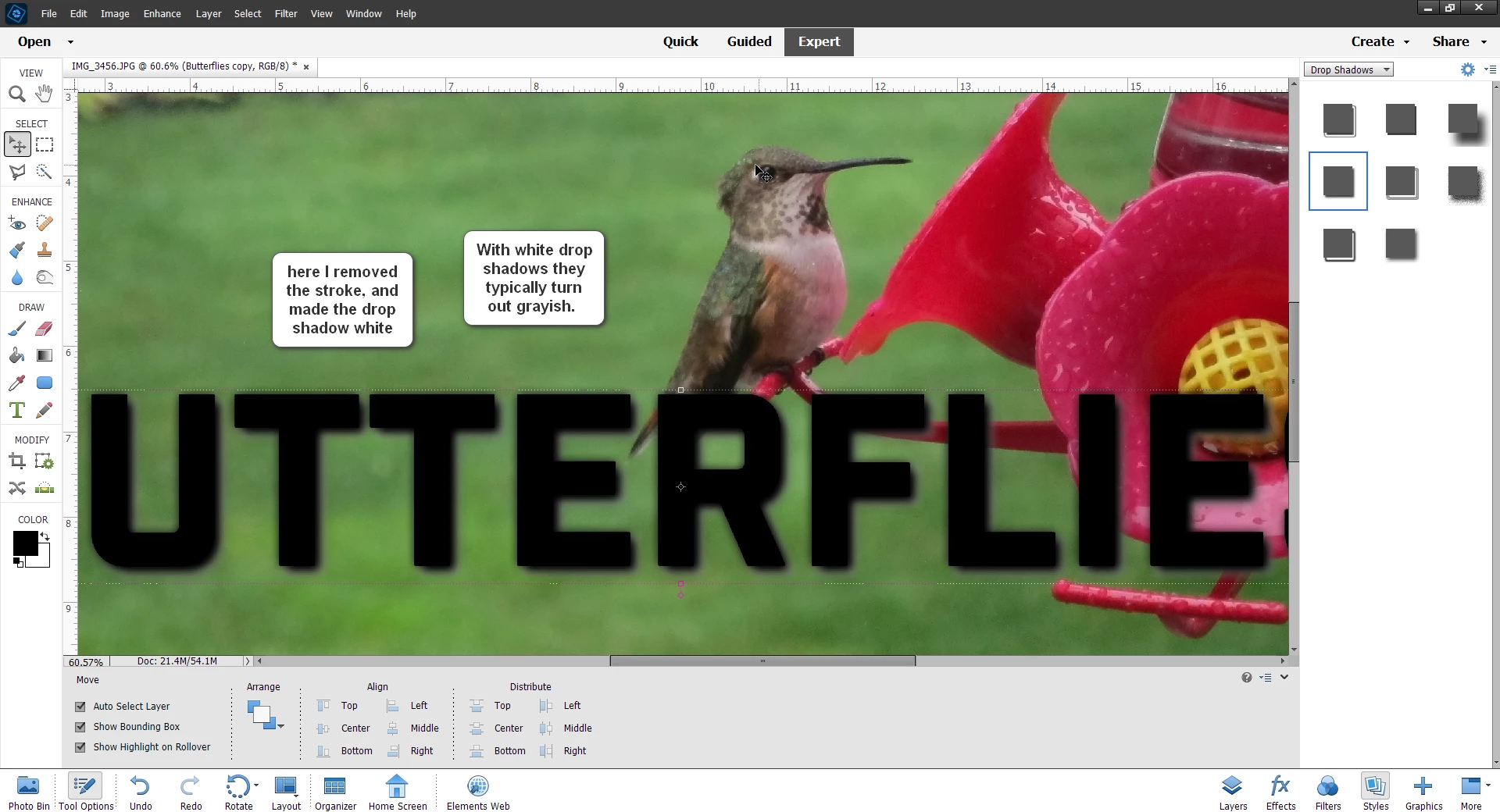Open the Filter menu
The width and height of the screenshot is (1500, 812).
(x=286, y=13)
